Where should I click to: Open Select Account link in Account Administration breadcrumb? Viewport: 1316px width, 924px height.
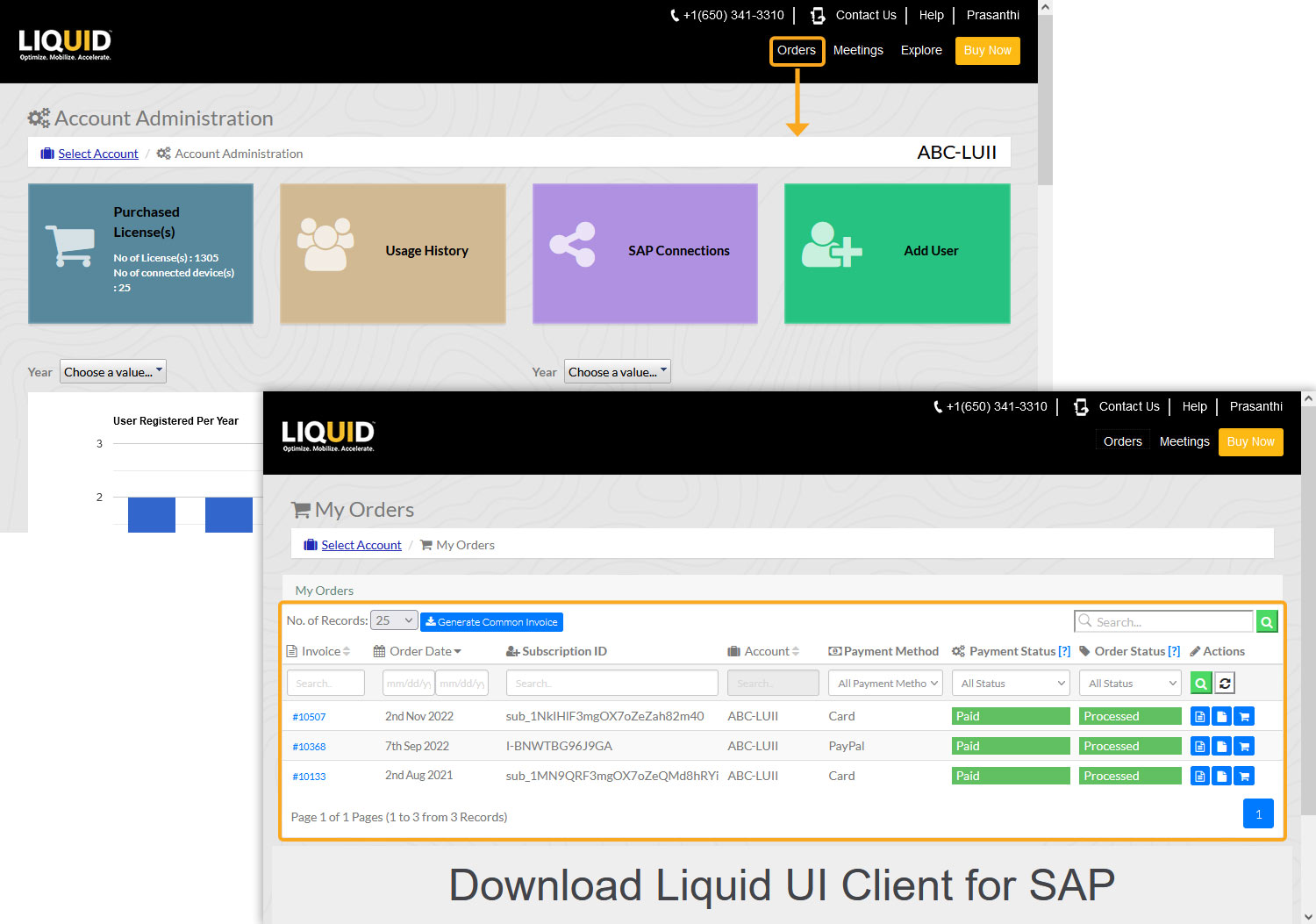(x=98, y=154)
